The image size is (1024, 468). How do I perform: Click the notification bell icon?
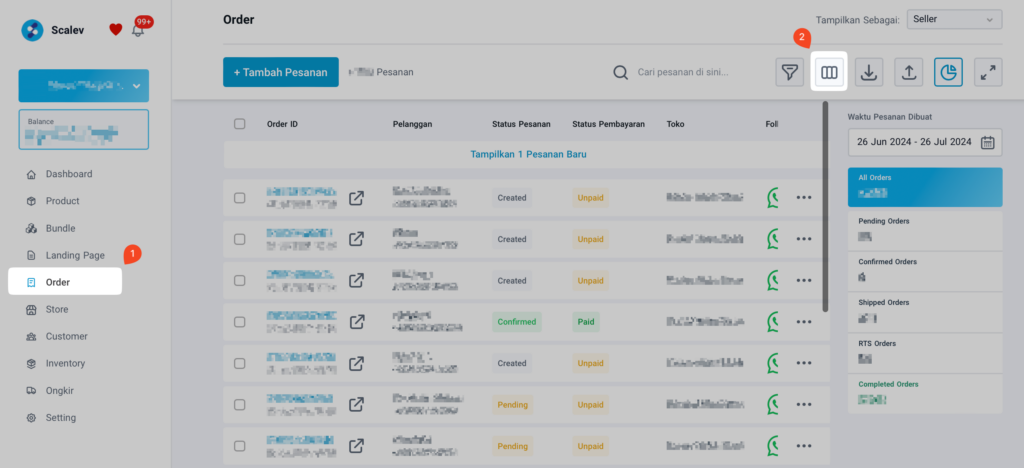(138, 30)
